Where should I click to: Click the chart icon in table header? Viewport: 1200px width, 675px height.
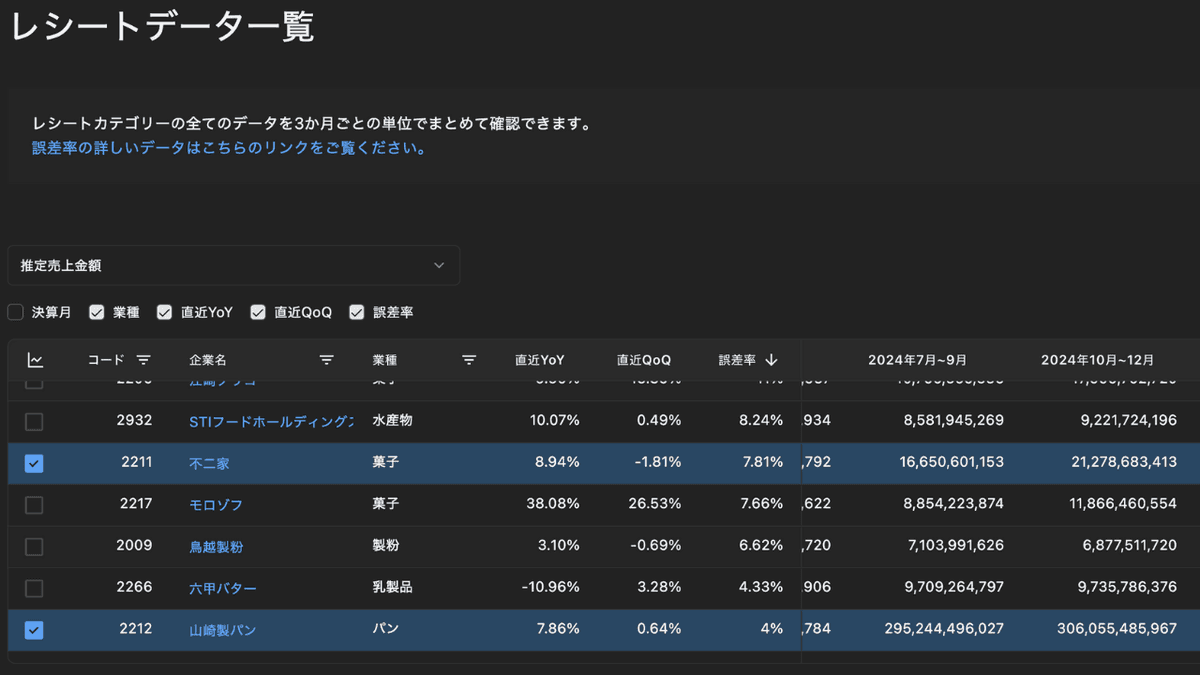(35, 360)
